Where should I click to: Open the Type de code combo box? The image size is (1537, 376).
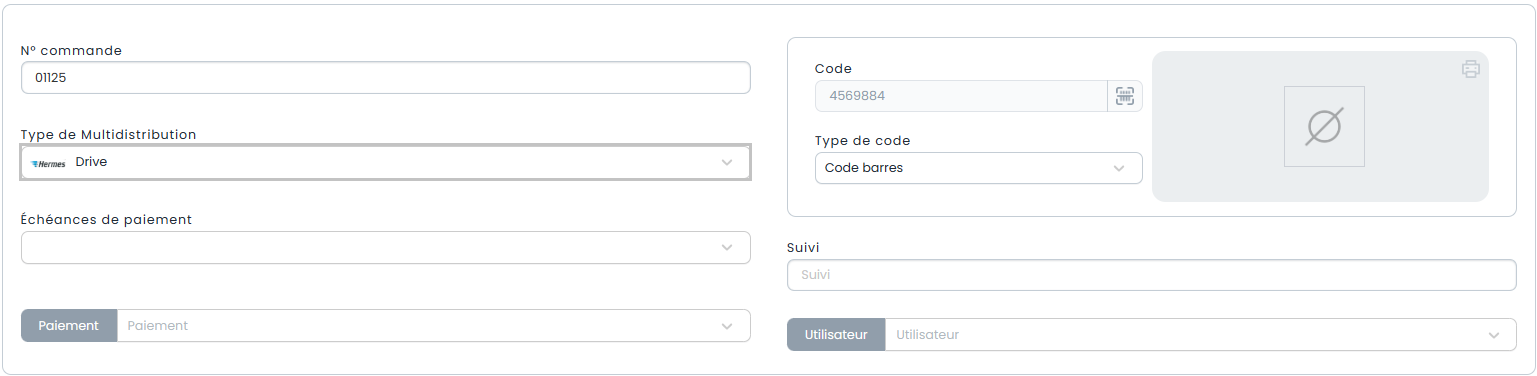click(x=979, y=168)
